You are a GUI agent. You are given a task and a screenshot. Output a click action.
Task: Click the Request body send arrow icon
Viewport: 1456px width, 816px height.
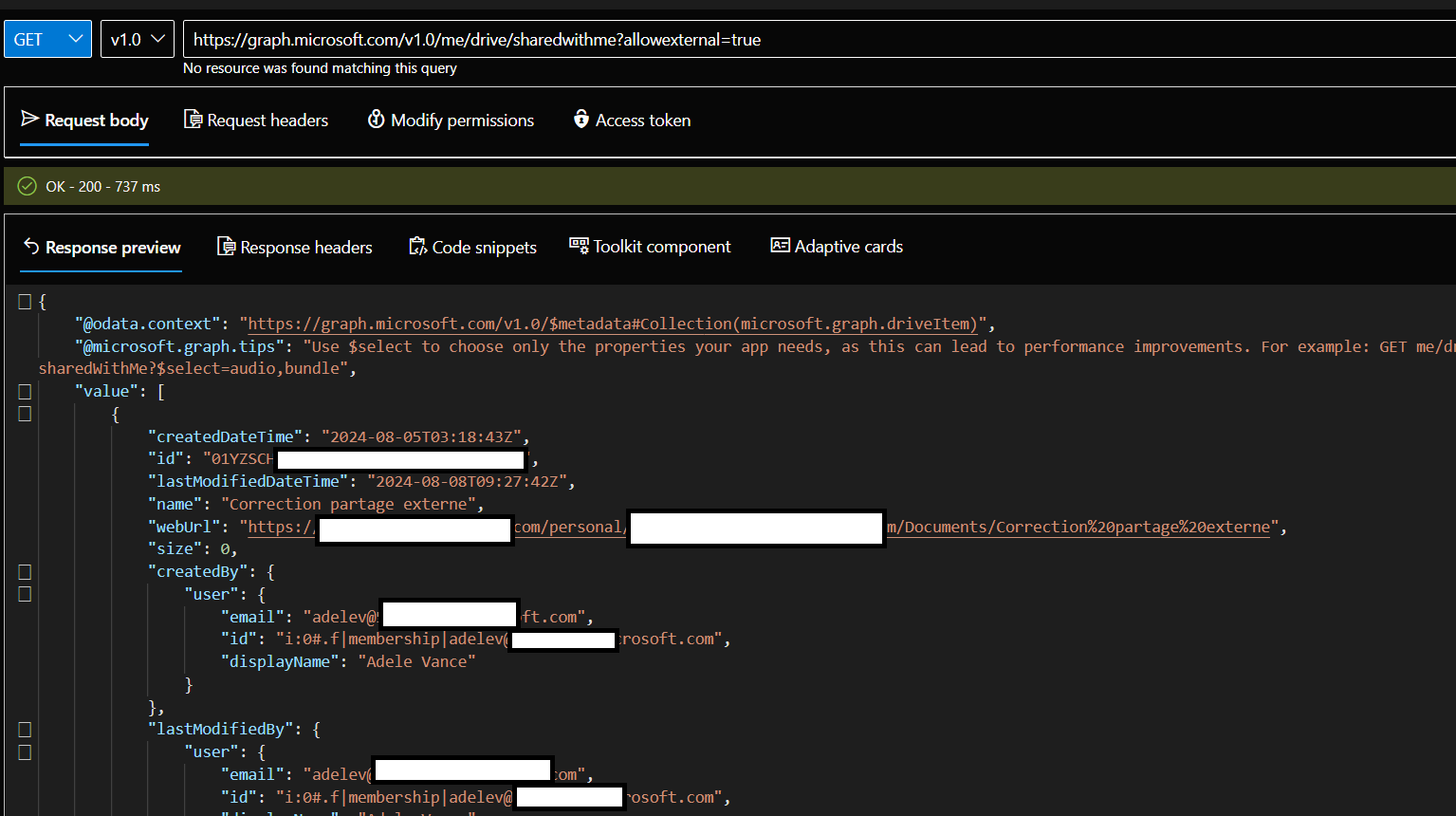coord(30,119)
